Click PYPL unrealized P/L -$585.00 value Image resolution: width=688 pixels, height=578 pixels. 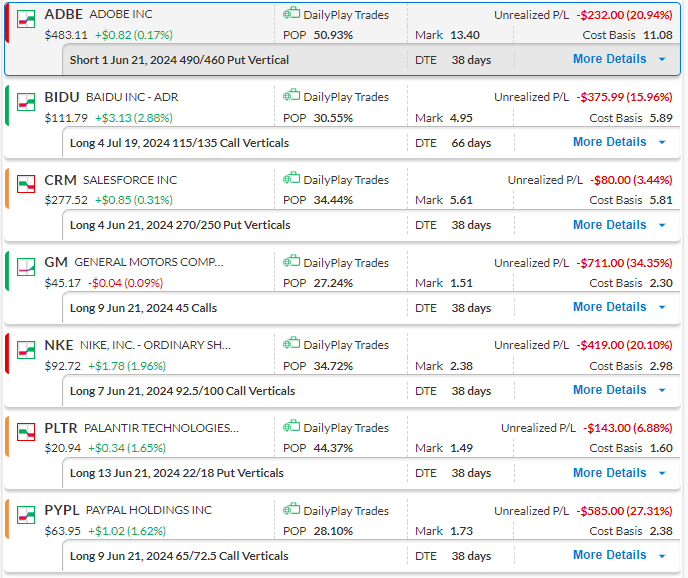click(x=624, y=511)
